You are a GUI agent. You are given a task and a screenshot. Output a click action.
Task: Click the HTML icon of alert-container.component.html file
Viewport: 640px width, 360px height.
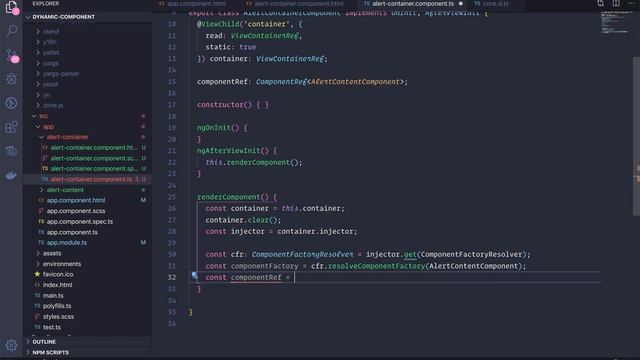click(x=45, y=147)
